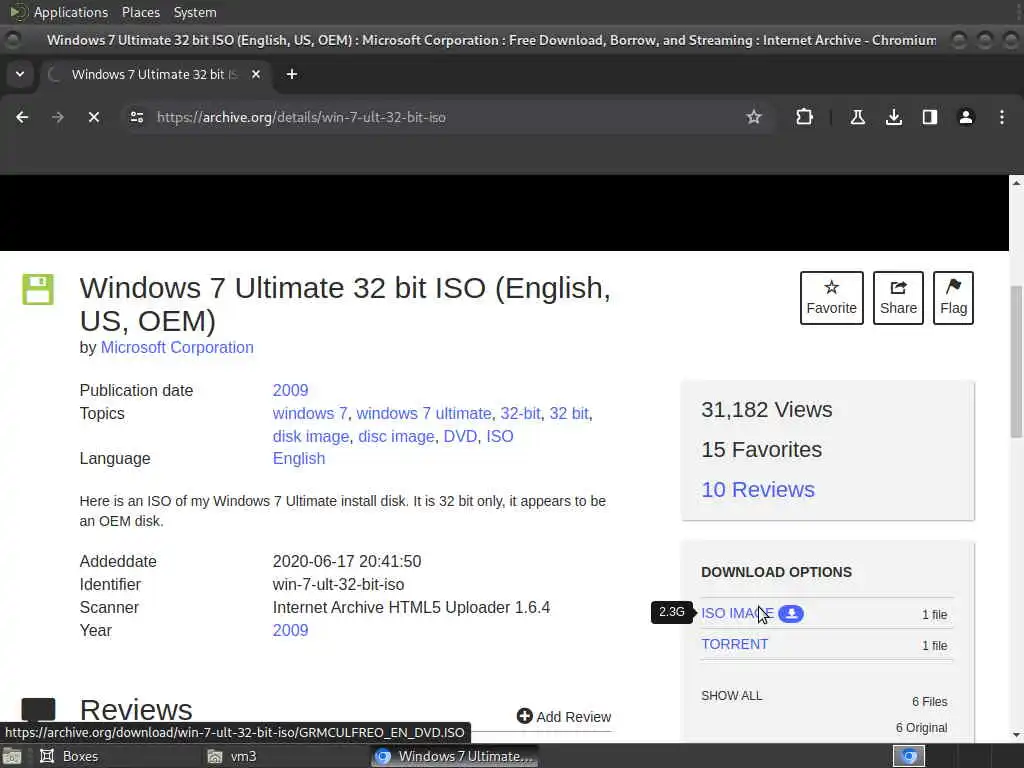Viewport: 1024px width, 768px height.
Task: Open the disk image topic link
Action: point(311,436)
